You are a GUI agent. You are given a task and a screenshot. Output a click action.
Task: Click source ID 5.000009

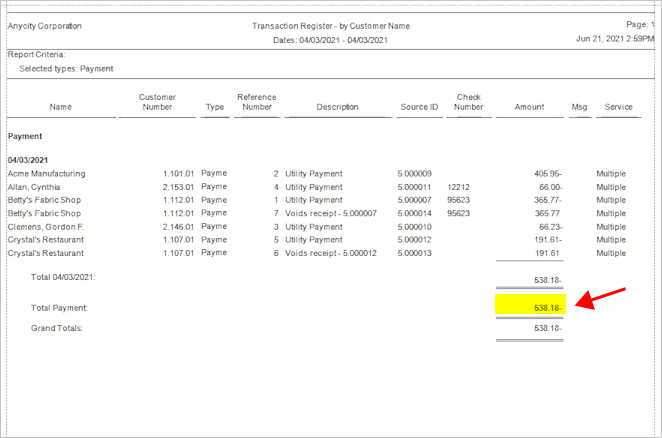pos(415,174)
